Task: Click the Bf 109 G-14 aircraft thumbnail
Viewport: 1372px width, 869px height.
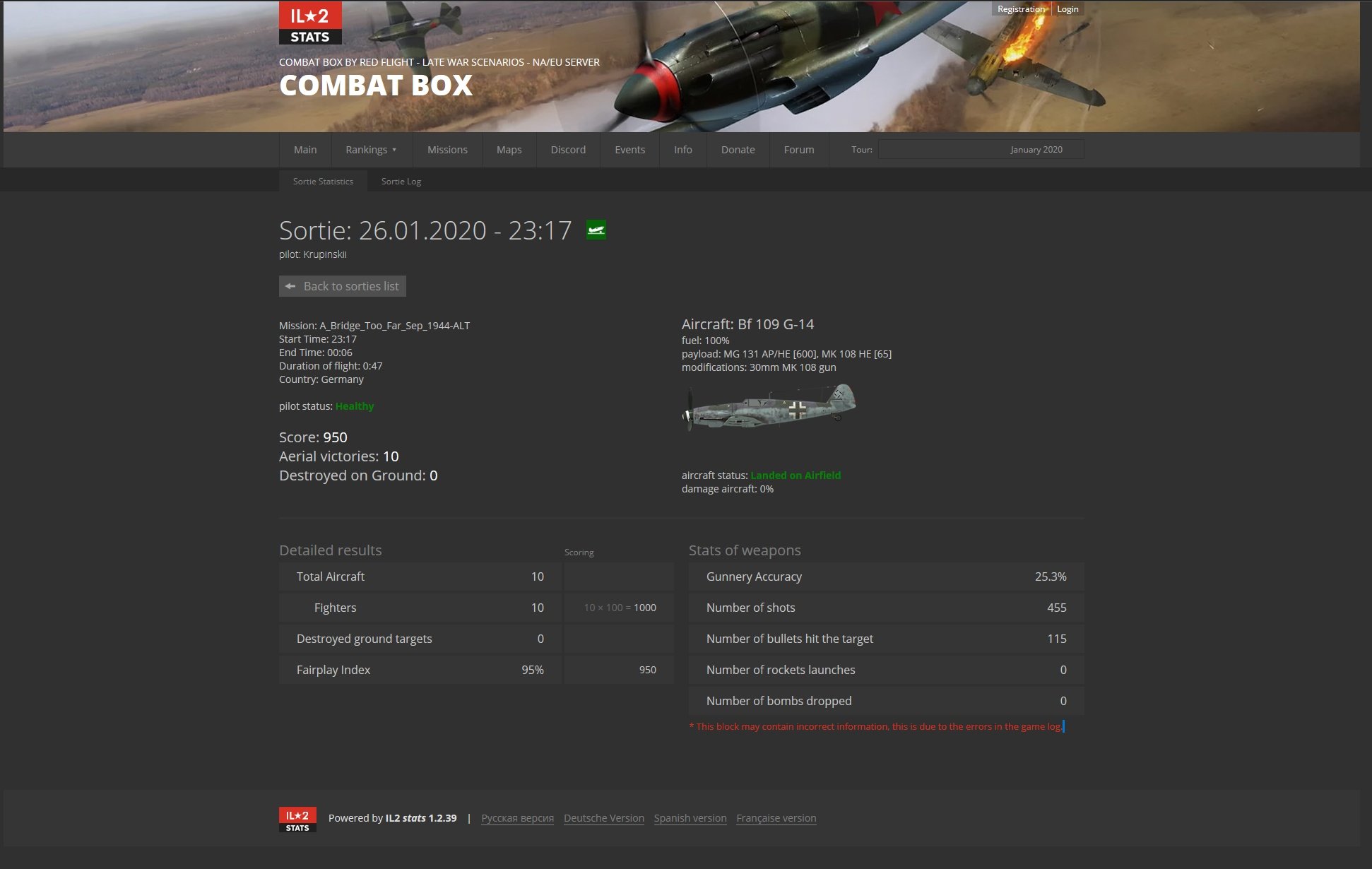Action: (769, 408)
